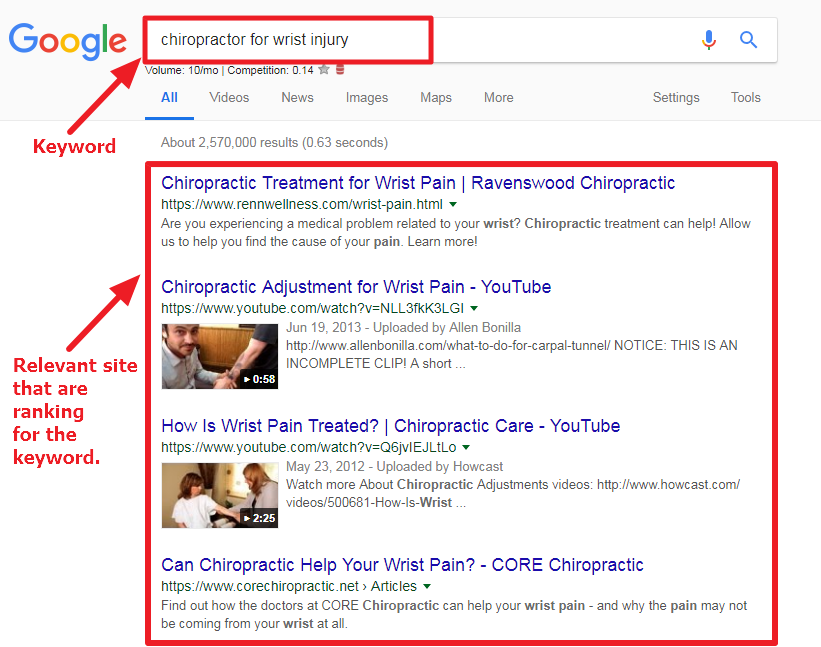The image size is (821, 647).
Task: Start voice search with microphone icon
Action: (709, 40)
